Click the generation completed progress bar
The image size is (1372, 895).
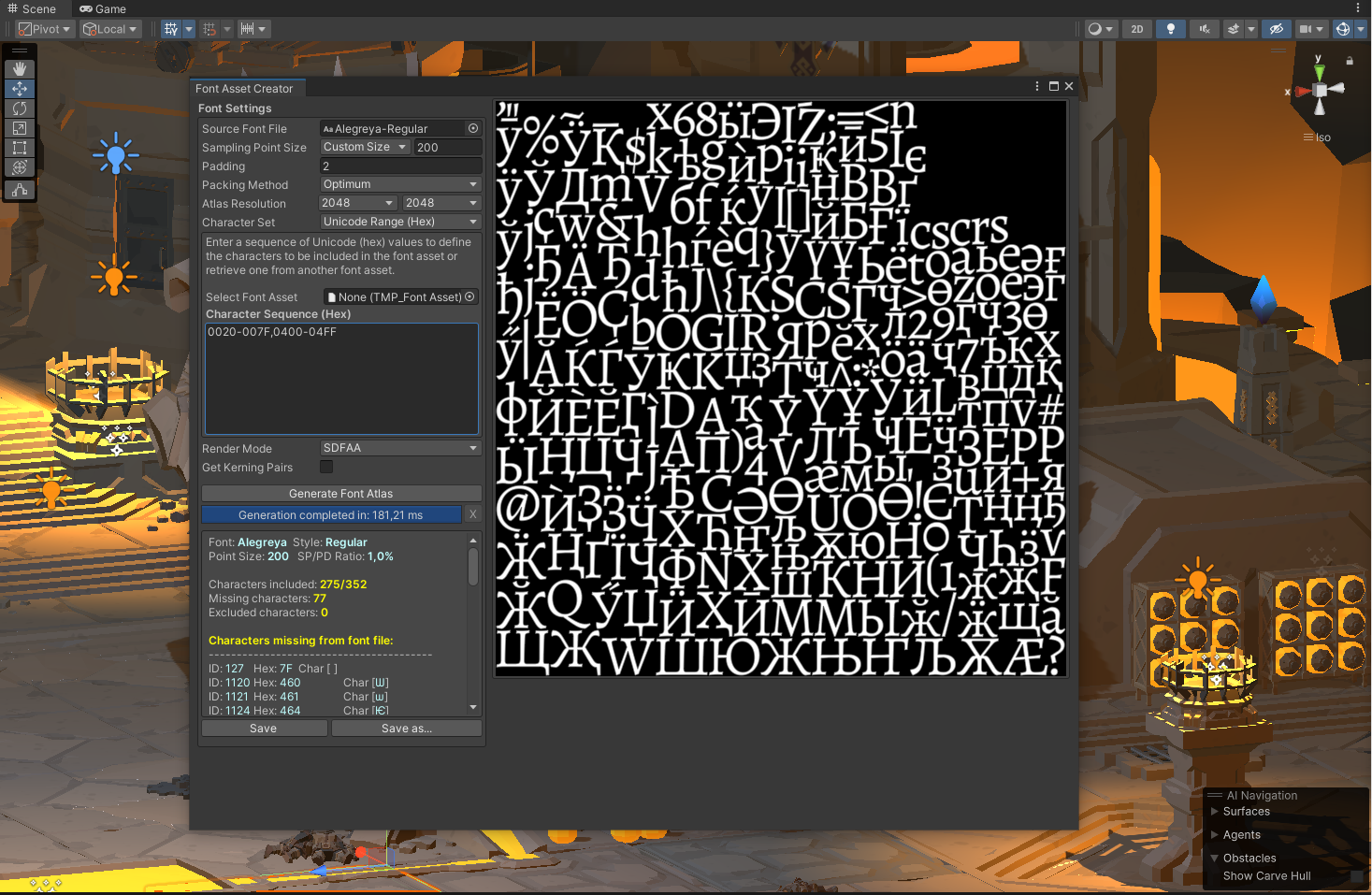click(x=331, y=514)
